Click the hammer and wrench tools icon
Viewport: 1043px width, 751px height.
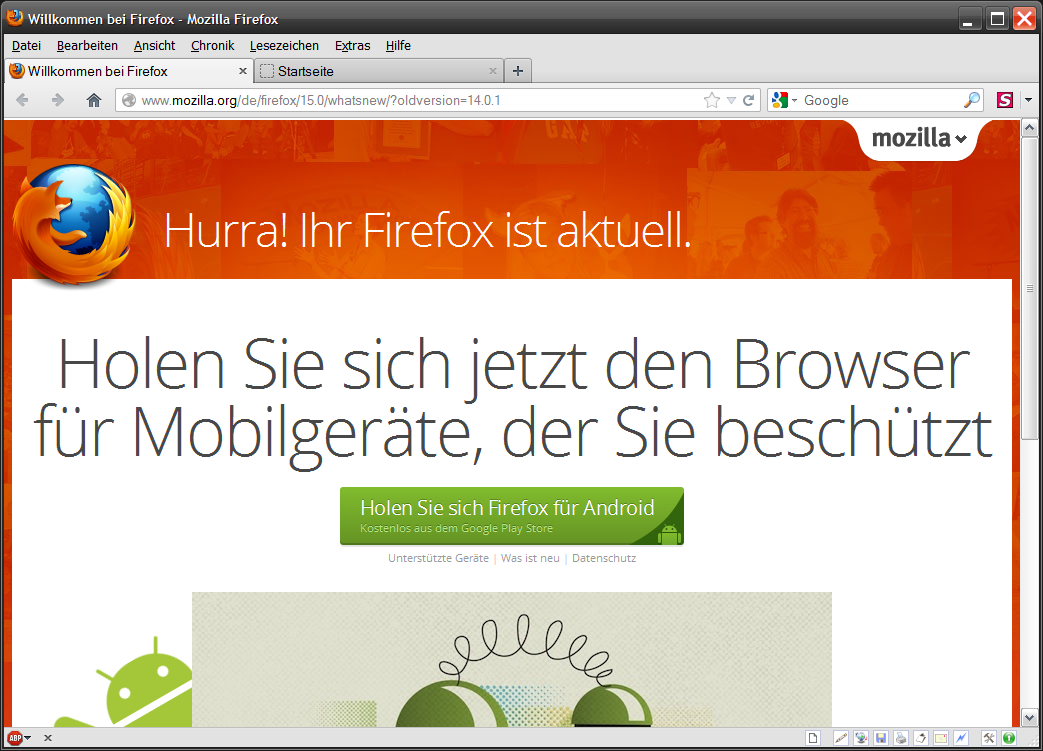click(x=989, y=738)
